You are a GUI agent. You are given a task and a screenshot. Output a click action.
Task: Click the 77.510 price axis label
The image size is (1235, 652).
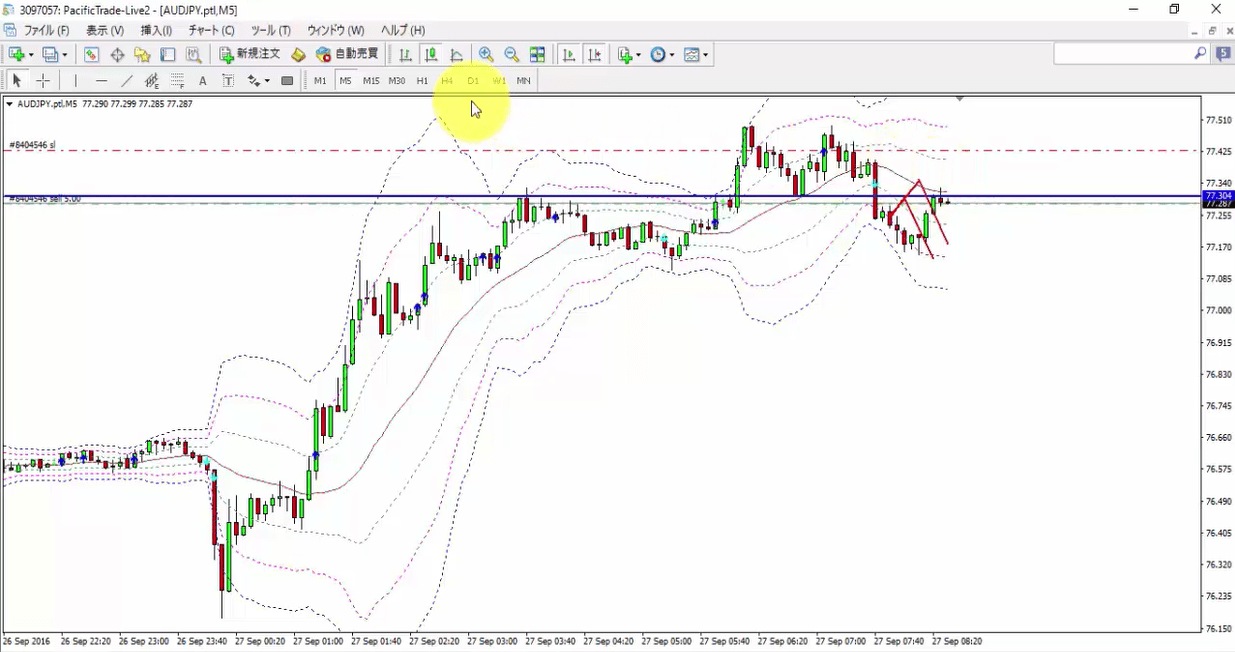[1218, 120]
